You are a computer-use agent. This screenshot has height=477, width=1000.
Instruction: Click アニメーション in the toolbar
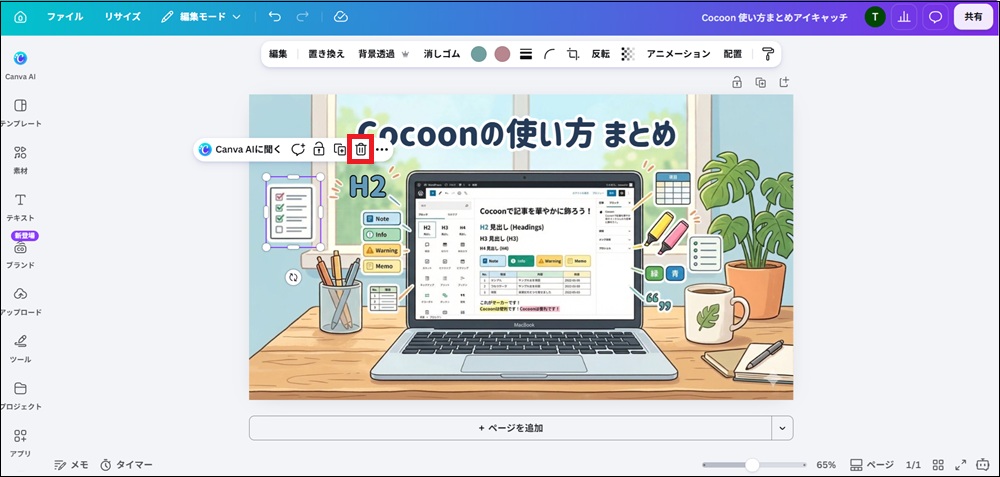click(x=679, y=54)
